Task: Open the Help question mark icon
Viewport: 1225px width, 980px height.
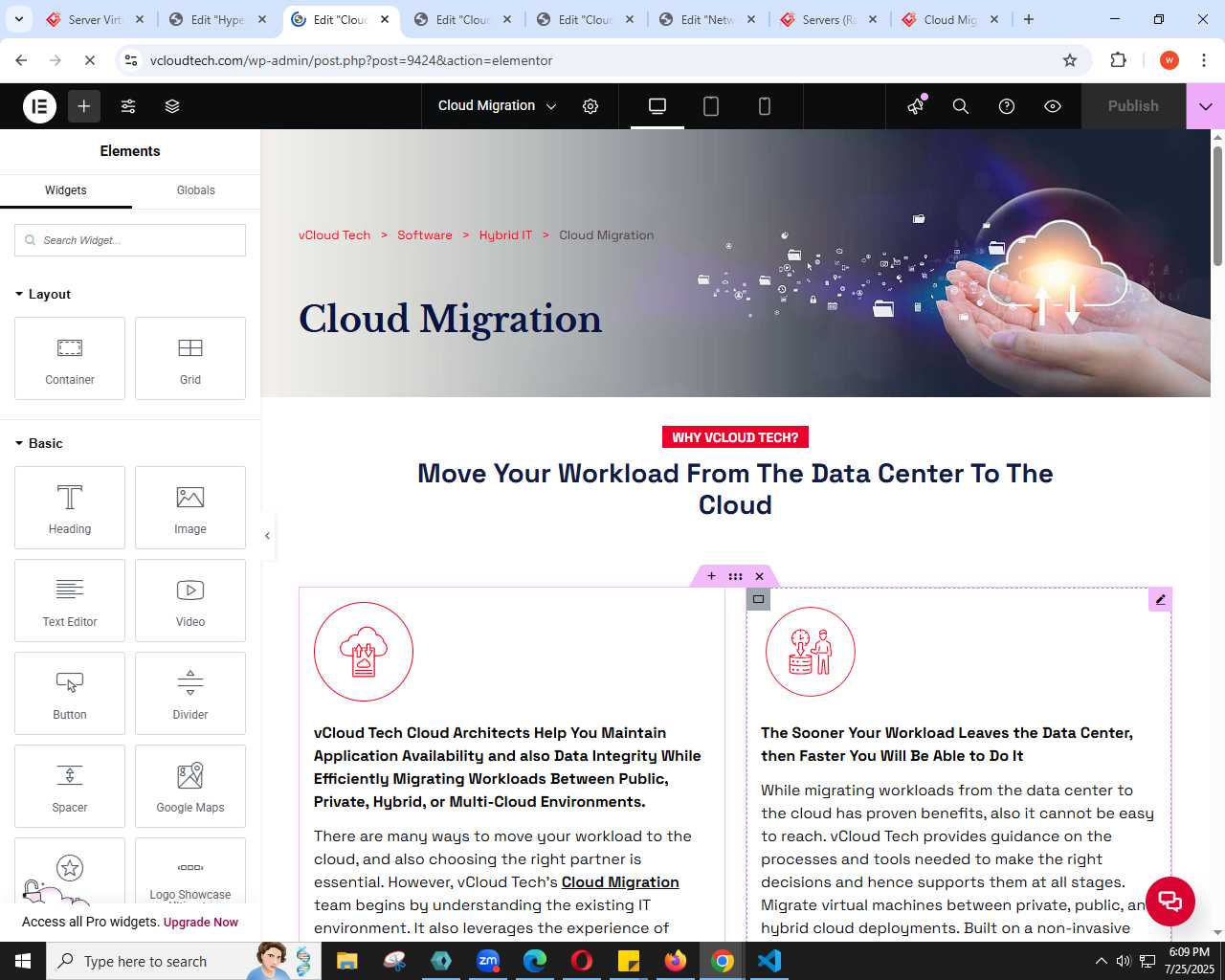Action: click(x=1007, y=106)
